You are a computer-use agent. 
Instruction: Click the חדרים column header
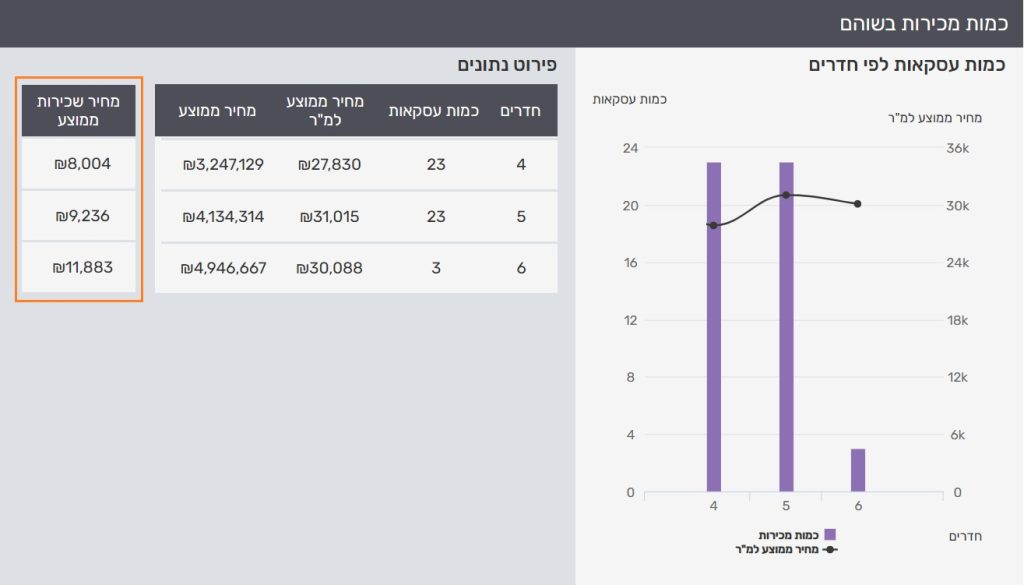520,110
